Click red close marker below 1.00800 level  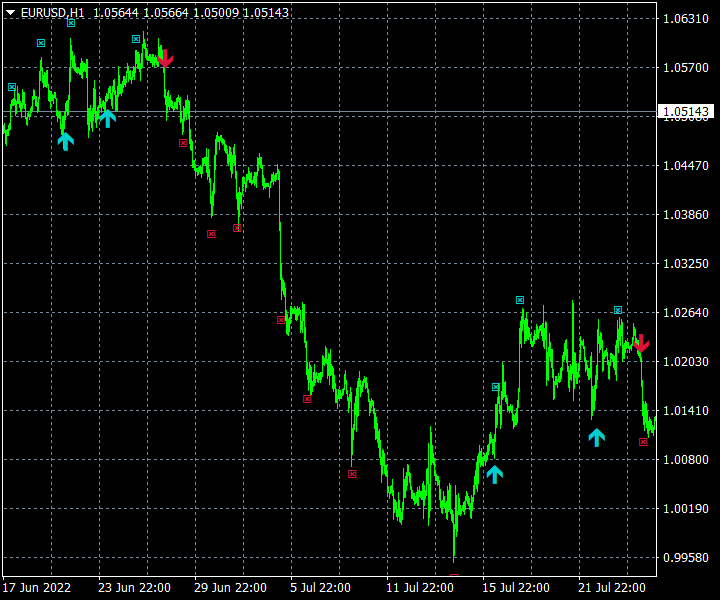(x=352, y=474)
